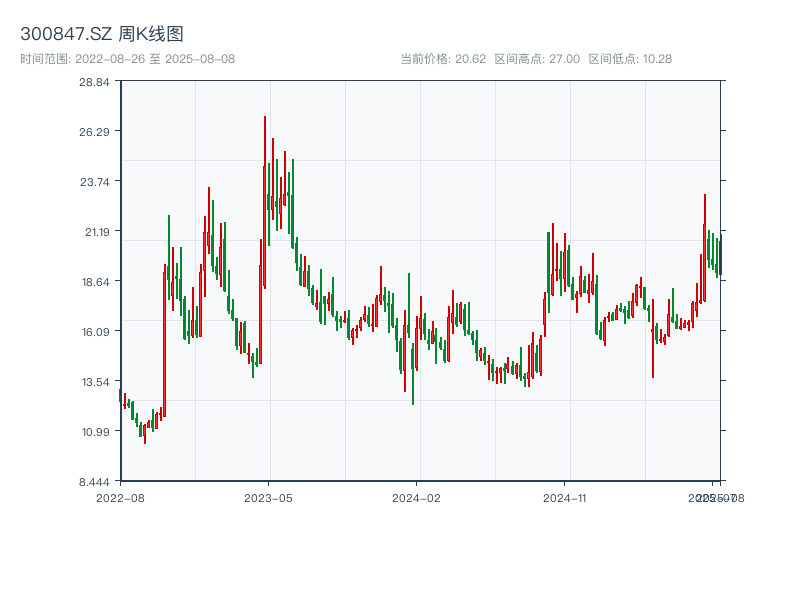The width and height of the screenshot is (800, 600).
Task: Click the x-axis label 2024-02
Action: click(416, 498)
